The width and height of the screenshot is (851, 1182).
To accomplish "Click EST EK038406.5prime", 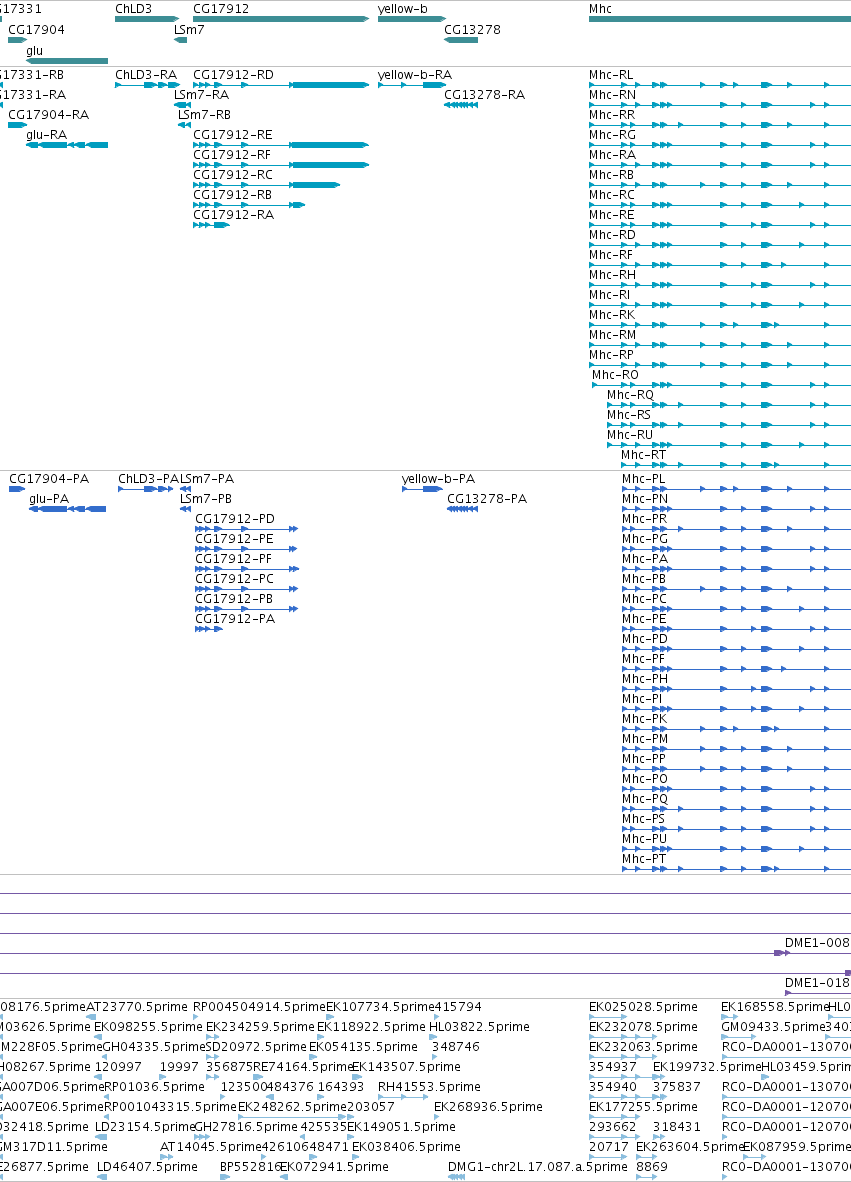I will pyautogui.click(x=406, y=1147).
